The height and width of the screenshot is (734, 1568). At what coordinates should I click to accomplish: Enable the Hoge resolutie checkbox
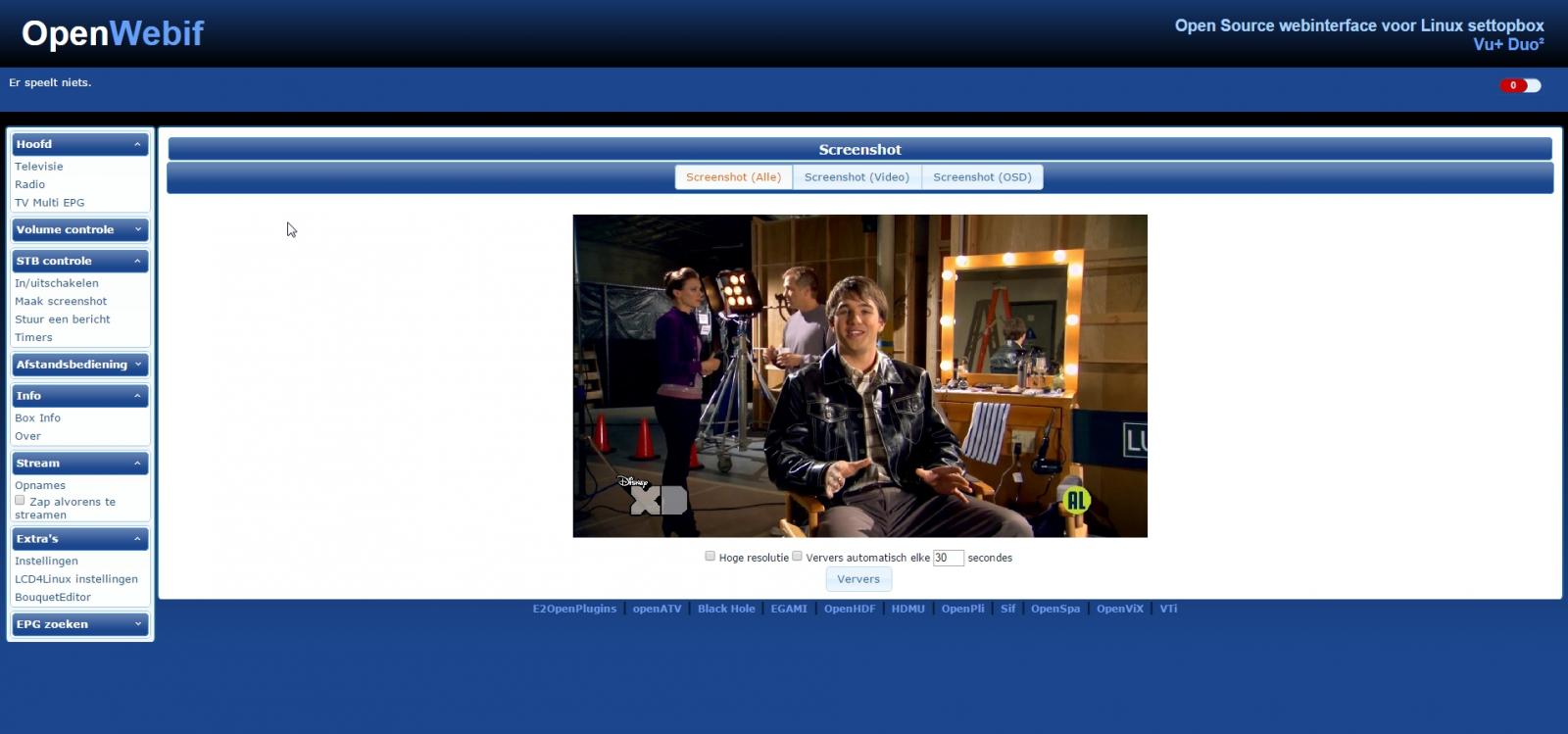(710, 556)
